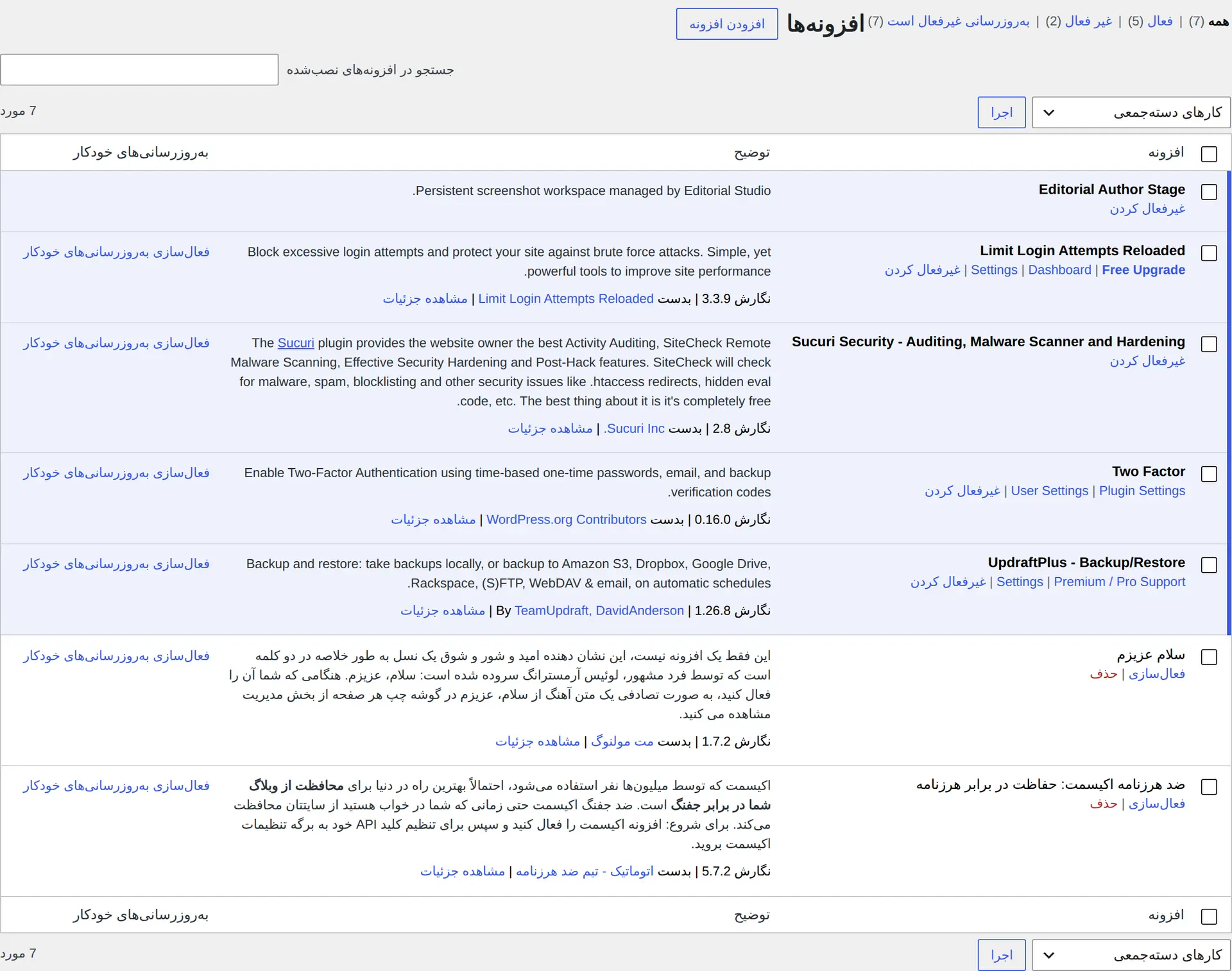
Task: Enable auto-updates for Two Factor
Action: [116, 473]
